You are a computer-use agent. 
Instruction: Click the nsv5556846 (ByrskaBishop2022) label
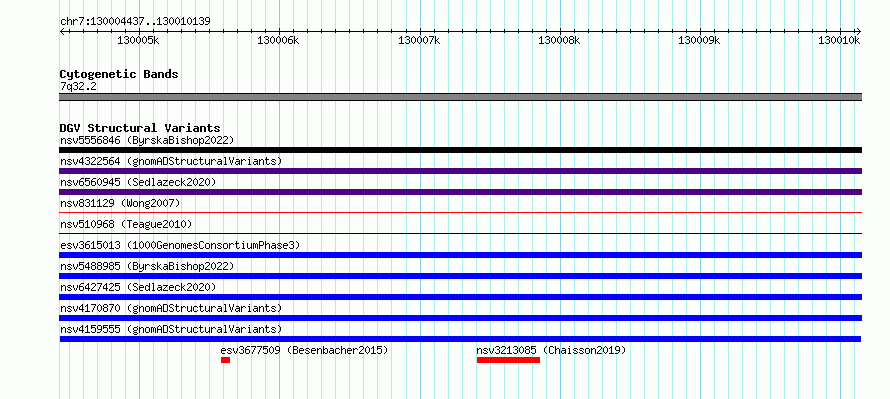point(147,140)
